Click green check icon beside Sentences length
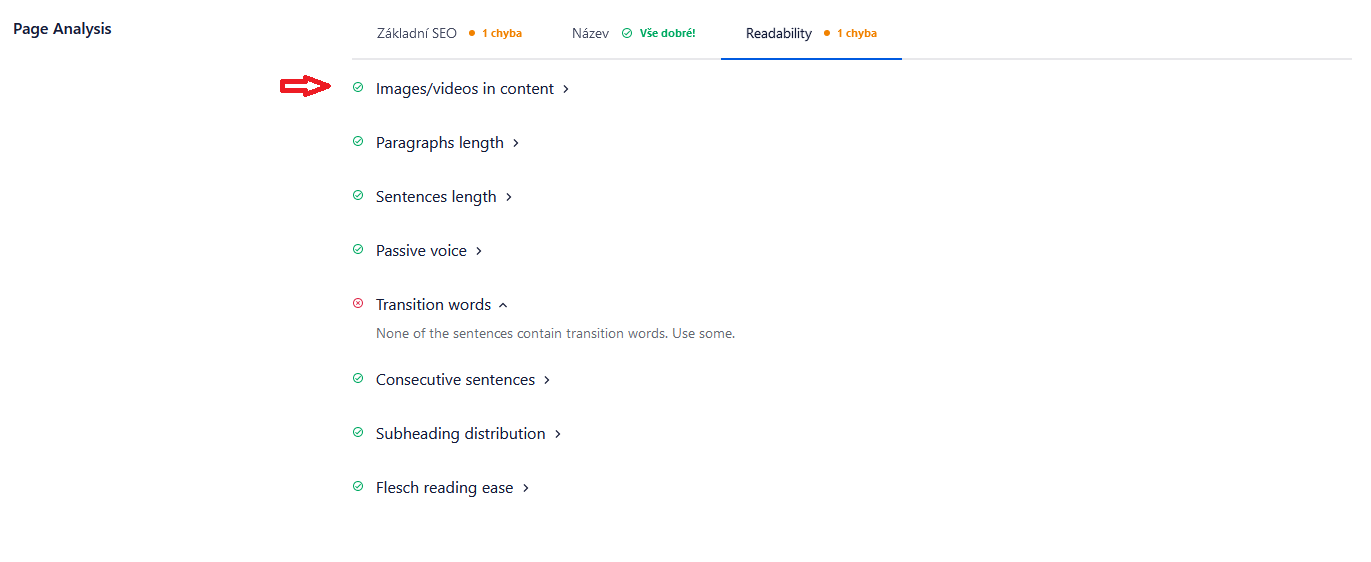Screen dimensions: 1371x562 coord(358,196)
